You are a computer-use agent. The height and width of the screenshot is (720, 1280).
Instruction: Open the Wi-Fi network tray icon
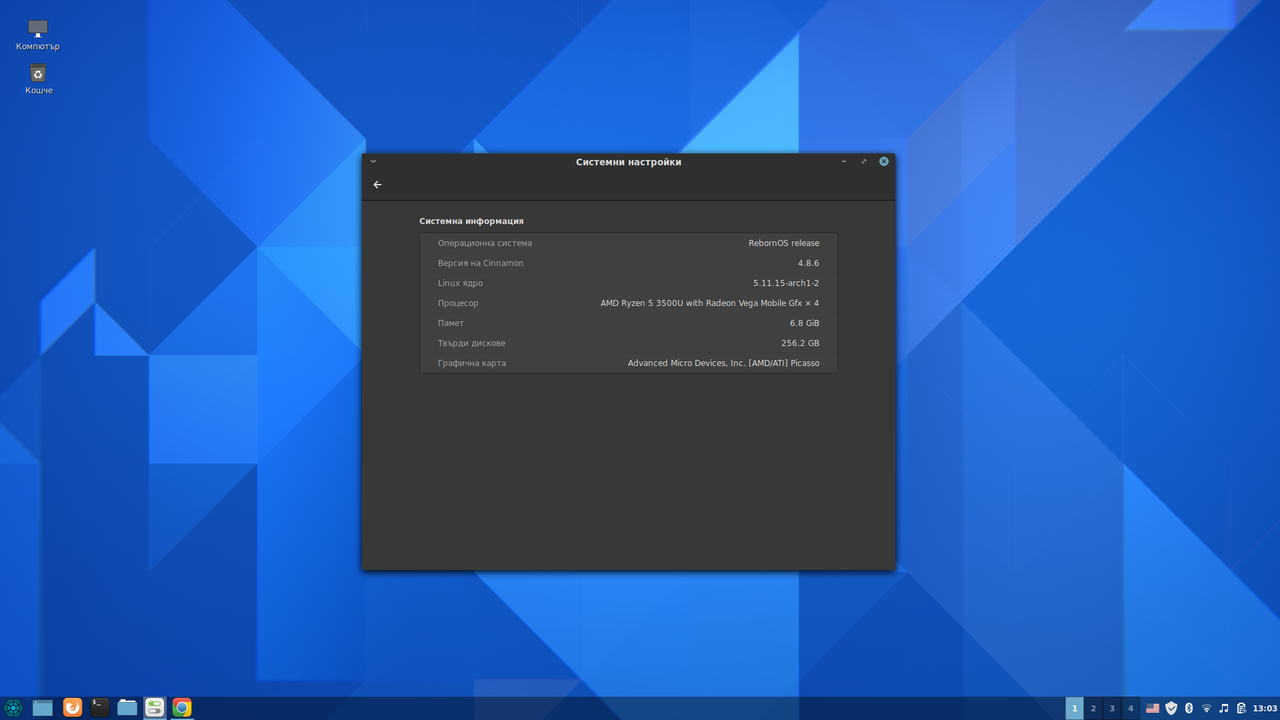(x=1206, y=708)
